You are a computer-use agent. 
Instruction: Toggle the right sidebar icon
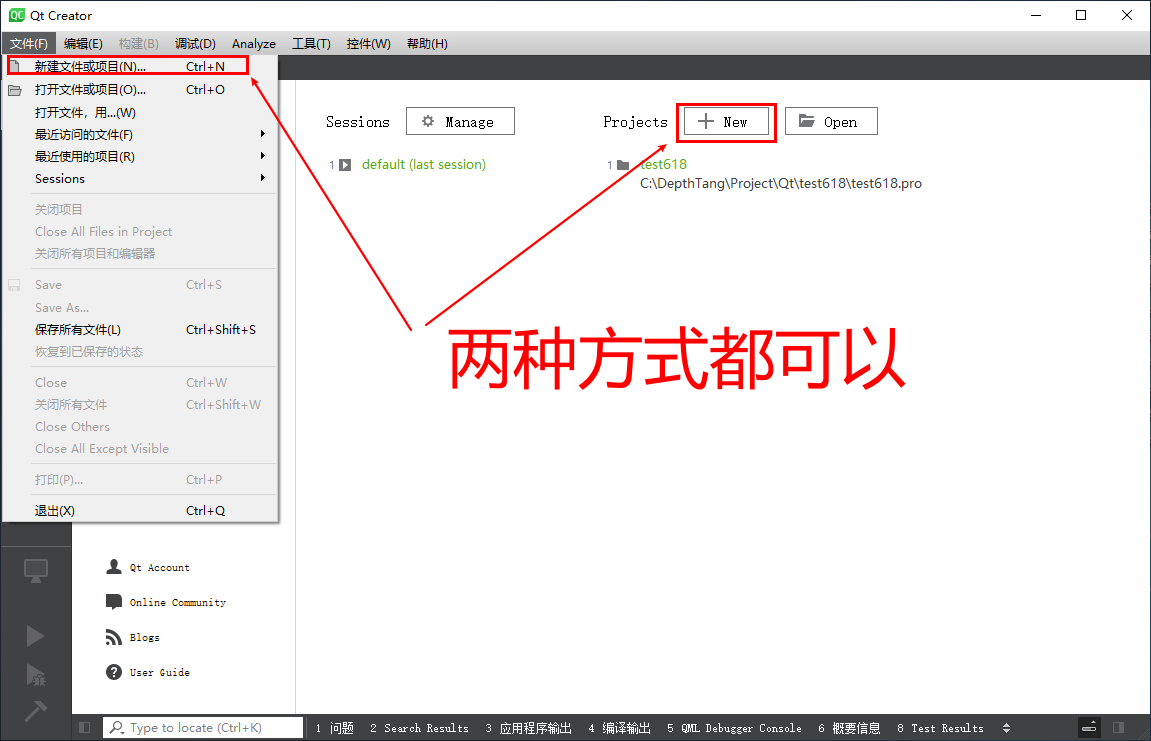point(1119,728)
